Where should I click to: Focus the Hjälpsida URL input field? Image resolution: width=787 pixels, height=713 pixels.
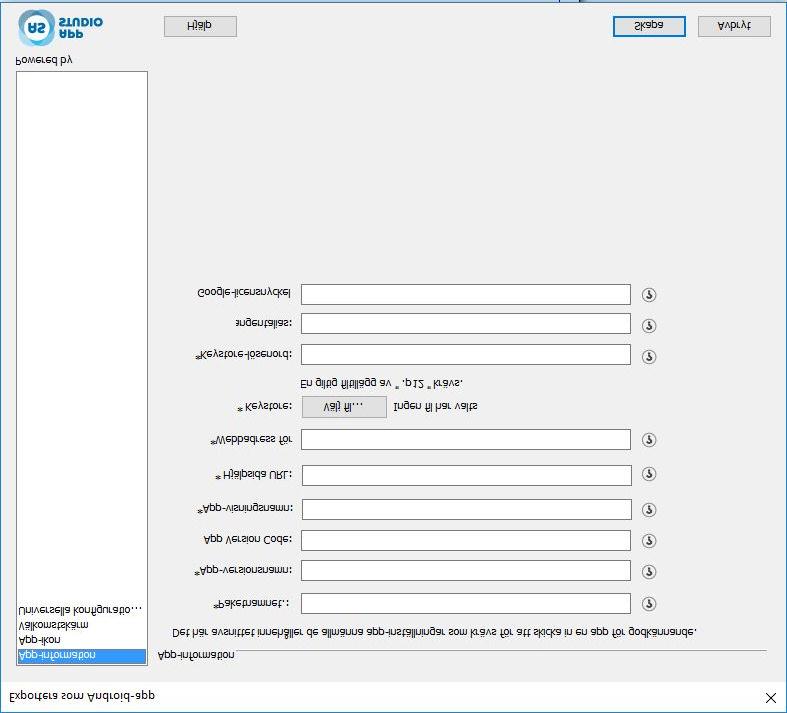click(x=467, y=476)
